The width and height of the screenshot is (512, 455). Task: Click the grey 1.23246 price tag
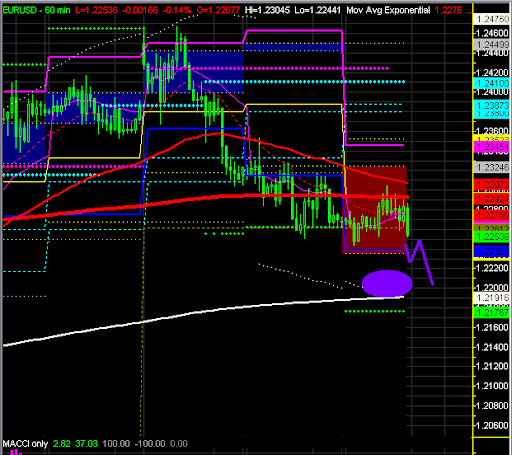click(x=492, y=167)
